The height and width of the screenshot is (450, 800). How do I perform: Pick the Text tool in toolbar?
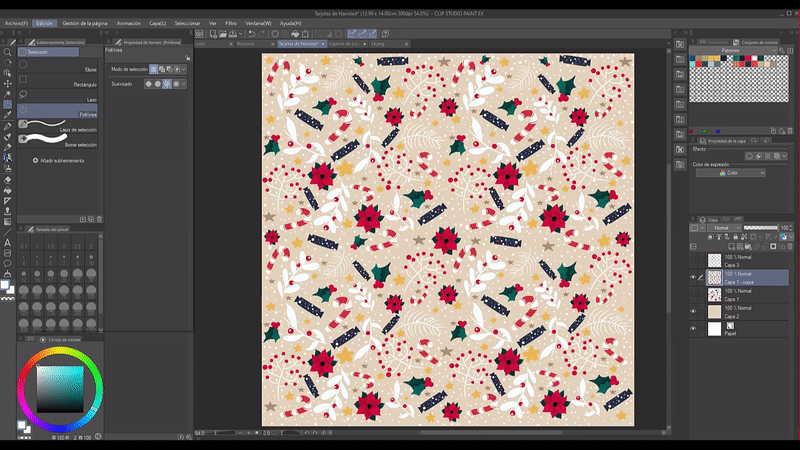pos(7,242)
